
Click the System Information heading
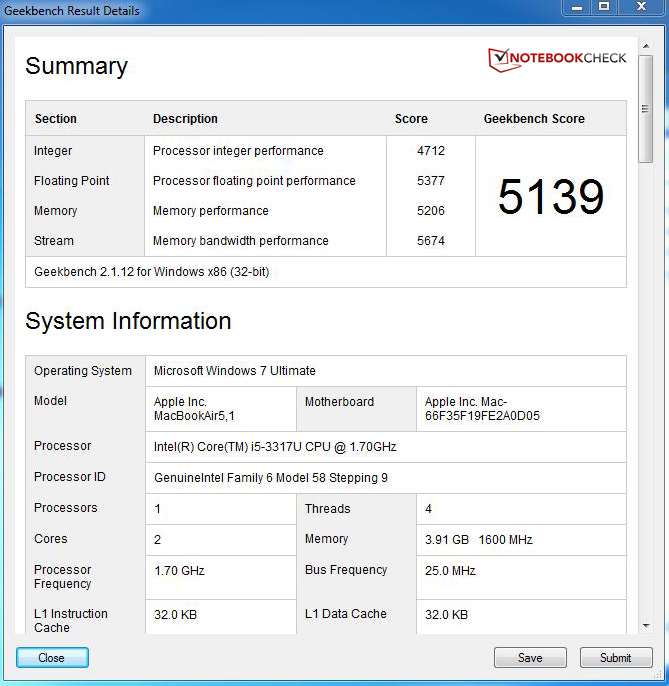[128, 321]
